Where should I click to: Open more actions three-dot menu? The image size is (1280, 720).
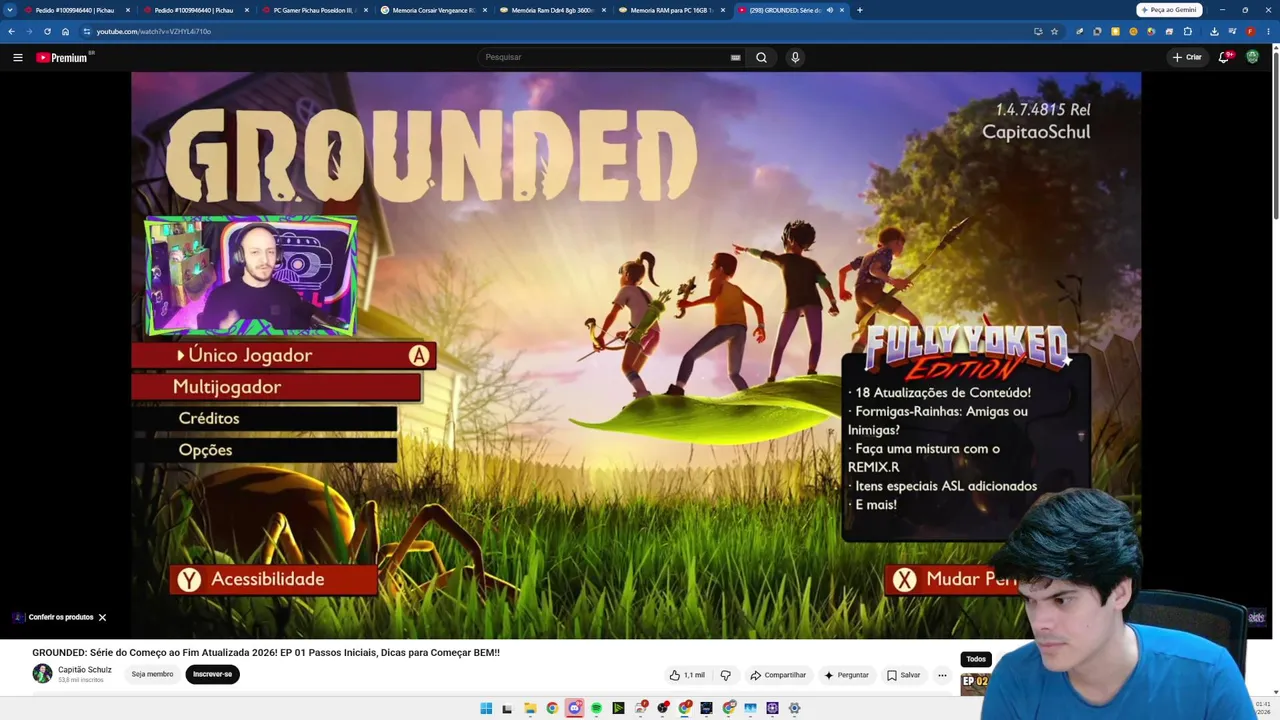pyautogui.click(x=942, y=675)
